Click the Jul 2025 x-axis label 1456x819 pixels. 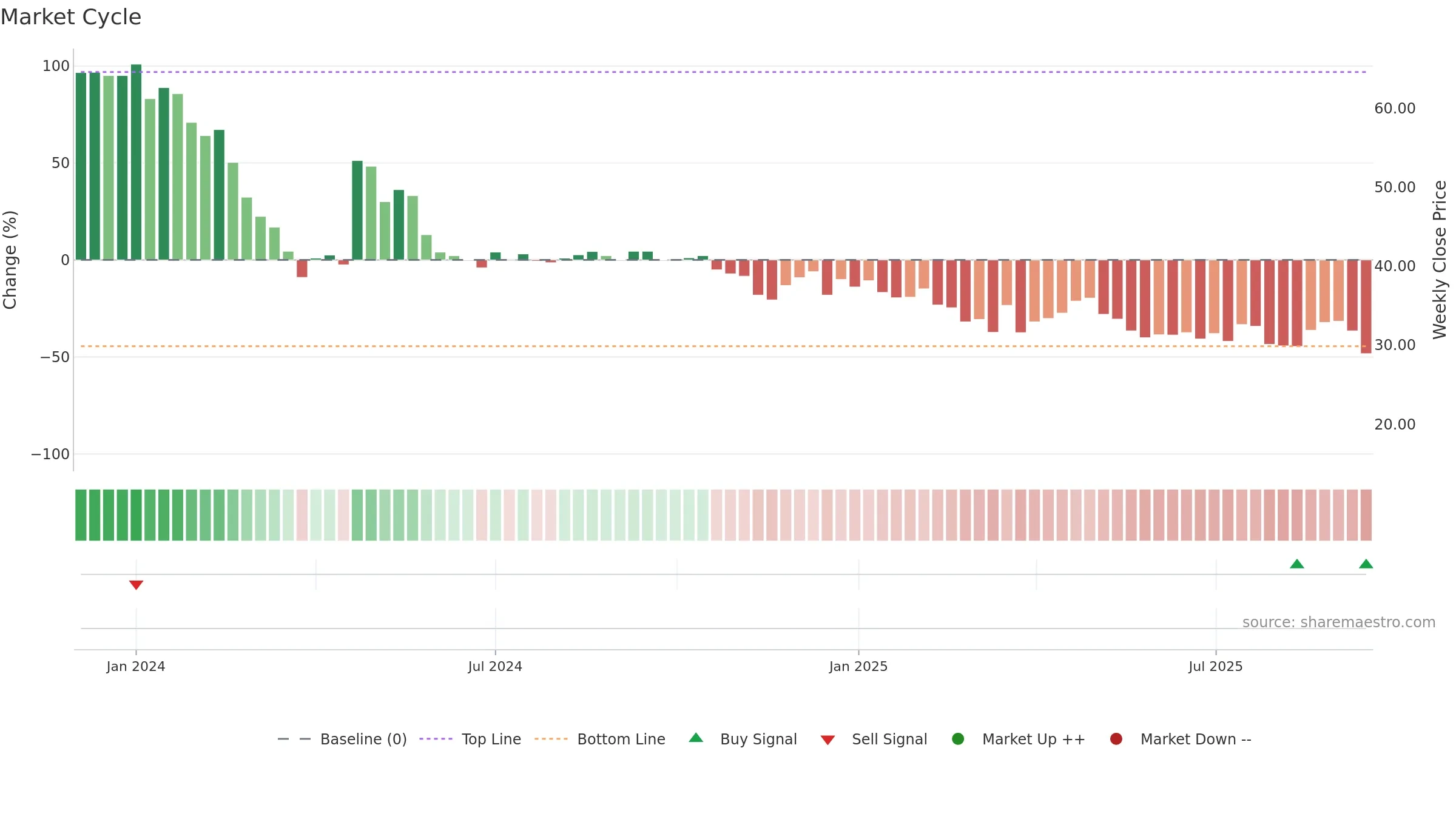[1216, 667]
